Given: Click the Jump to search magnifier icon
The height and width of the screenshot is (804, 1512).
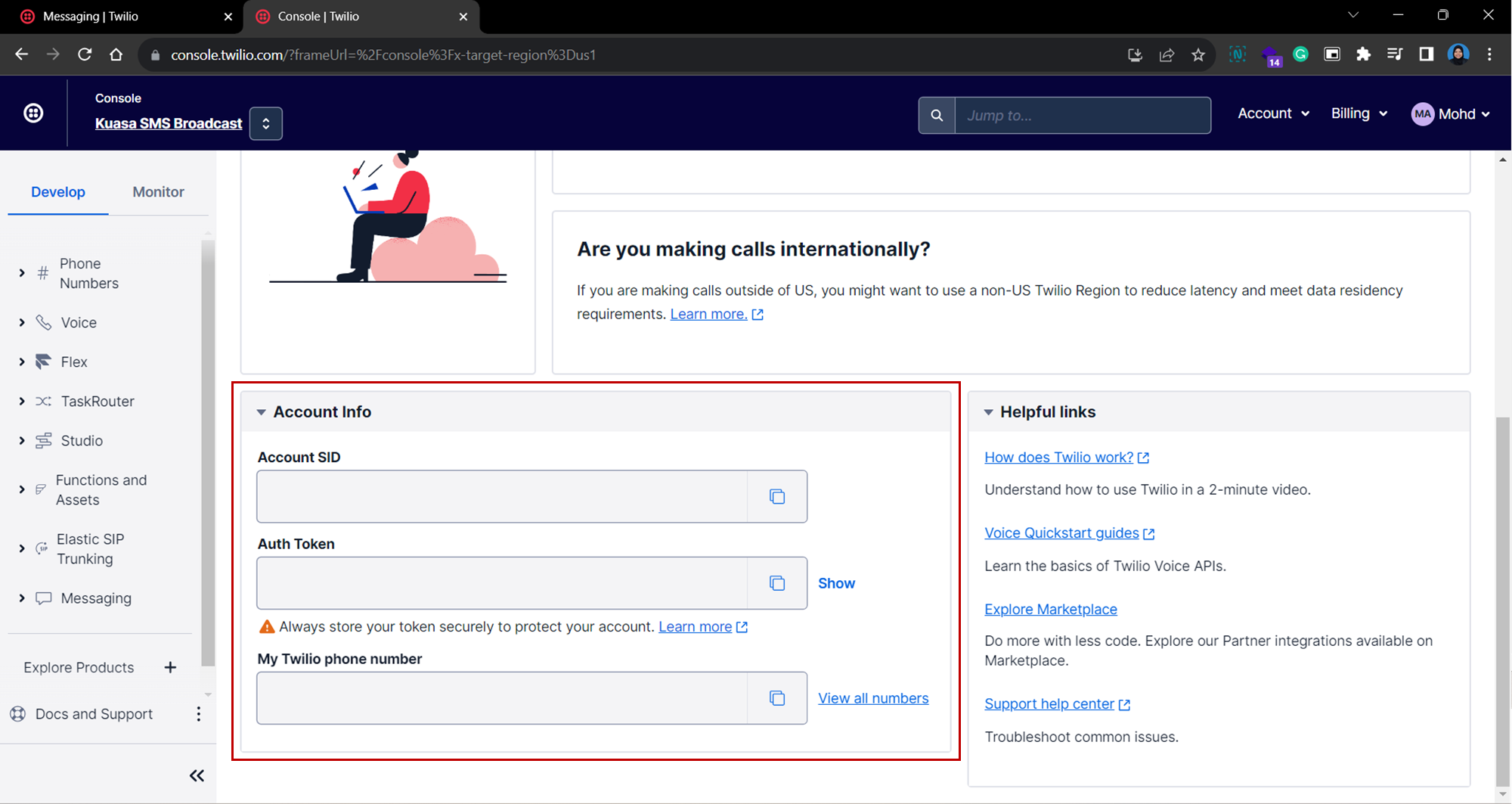Looking at the screenshot, I should 937,116.
